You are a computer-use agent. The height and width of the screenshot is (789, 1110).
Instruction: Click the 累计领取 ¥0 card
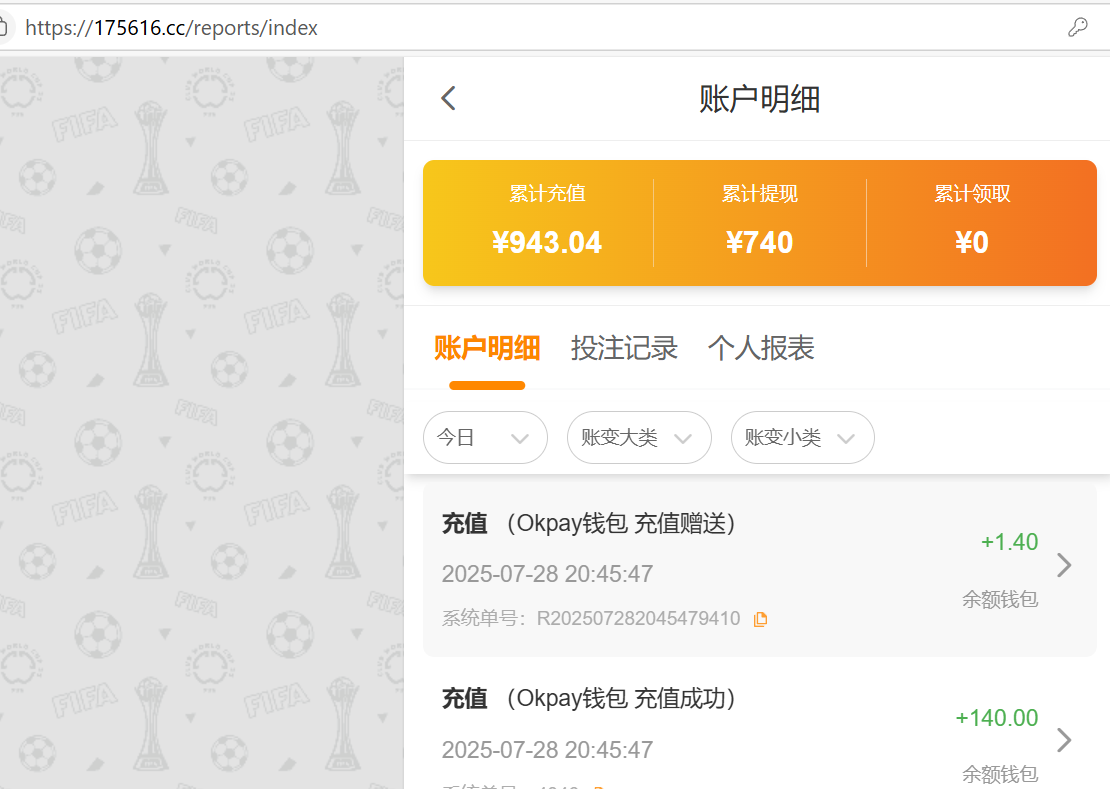click(x=971, y=220)
